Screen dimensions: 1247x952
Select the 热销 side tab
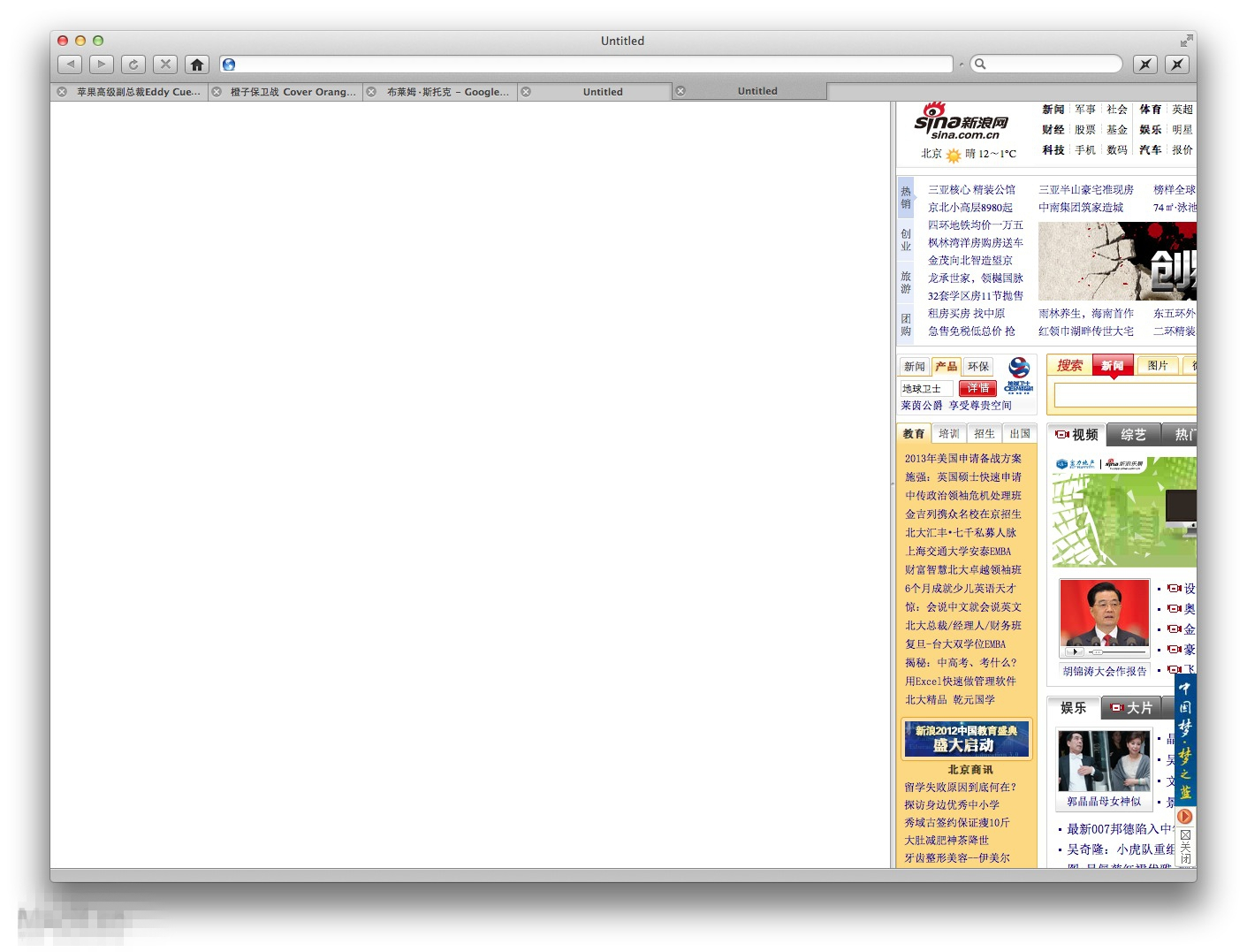[x=906, y=197]
